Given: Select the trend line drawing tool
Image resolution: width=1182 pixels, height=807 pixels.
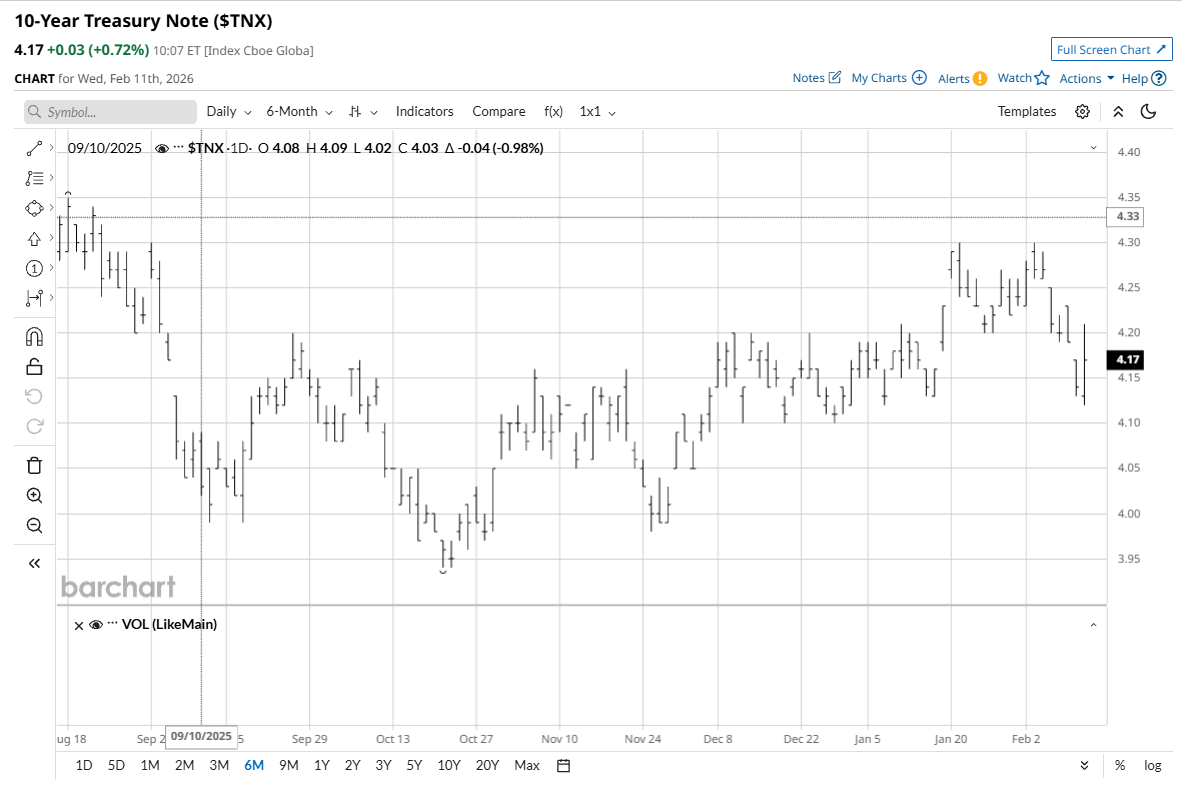Looking at the screenshot, I should tap(34, 148).
